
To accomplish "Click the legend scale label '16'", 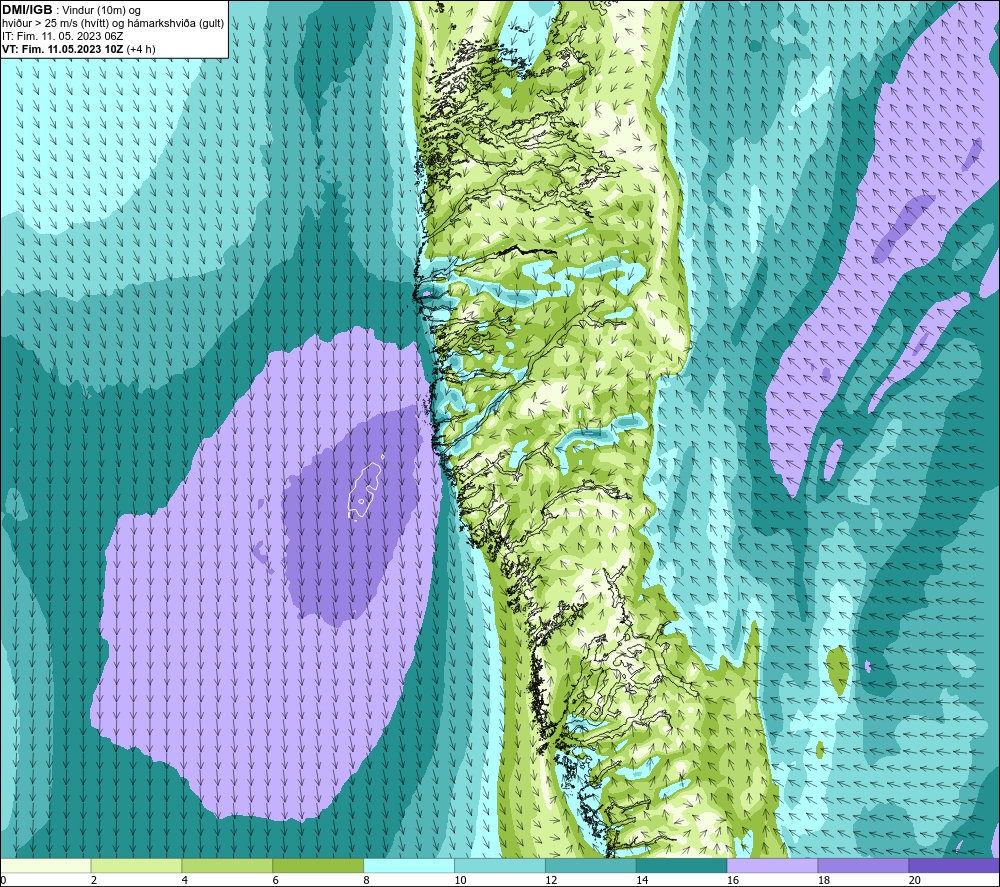I will (733, 880).
